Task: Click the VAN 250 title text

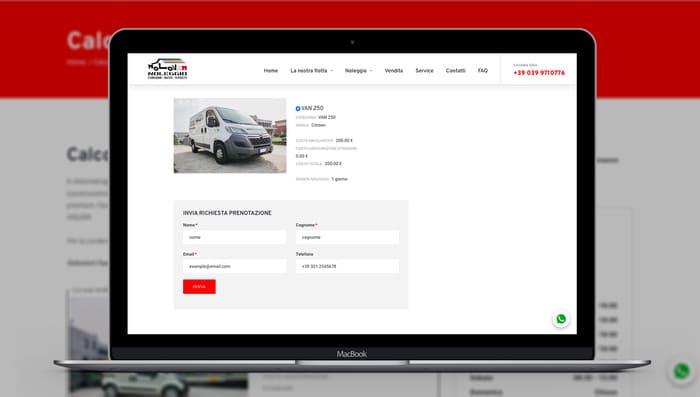Action: pos(312,108)
